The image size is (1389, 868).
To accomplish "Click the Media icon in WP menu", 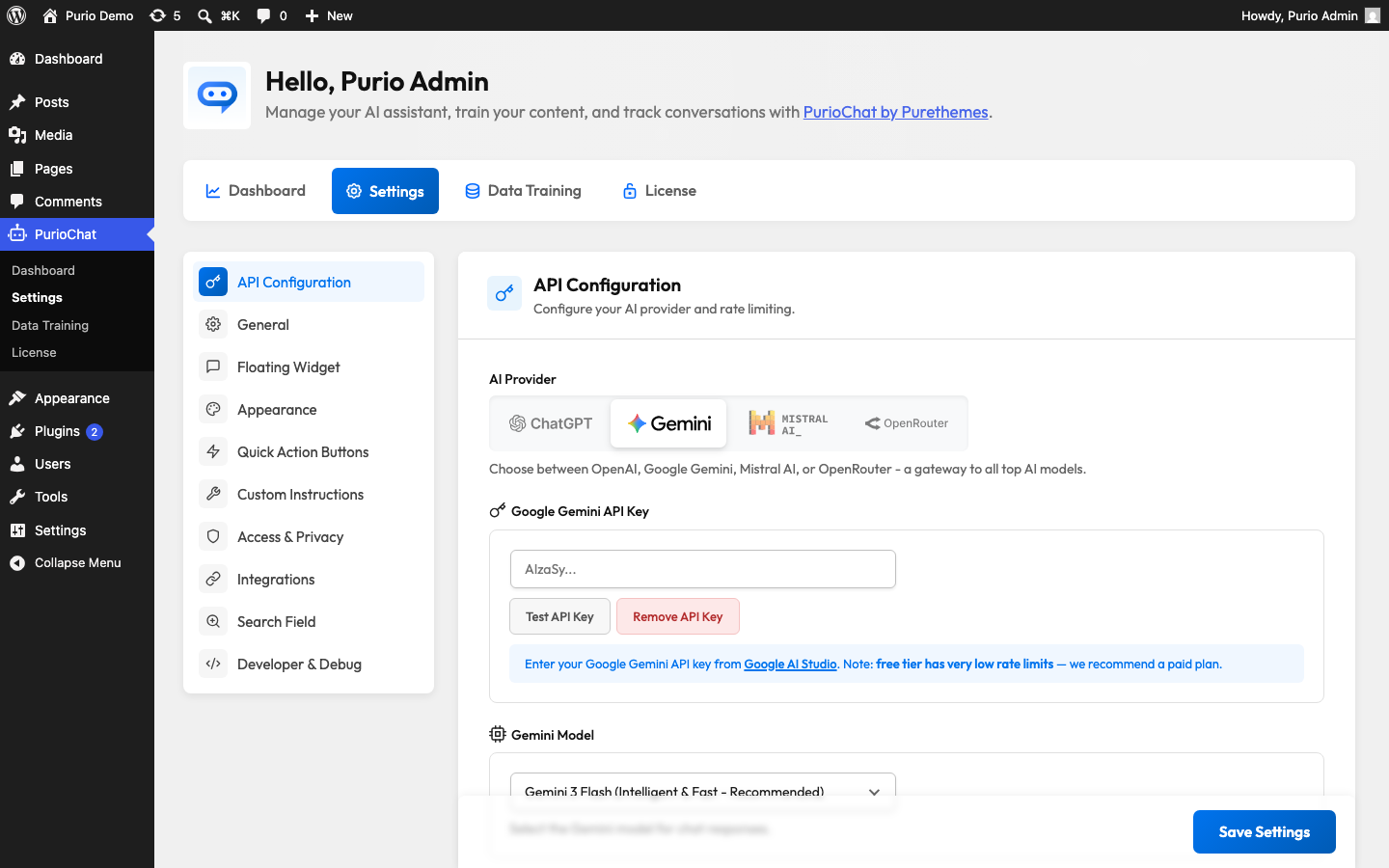I will click(17, 135).
